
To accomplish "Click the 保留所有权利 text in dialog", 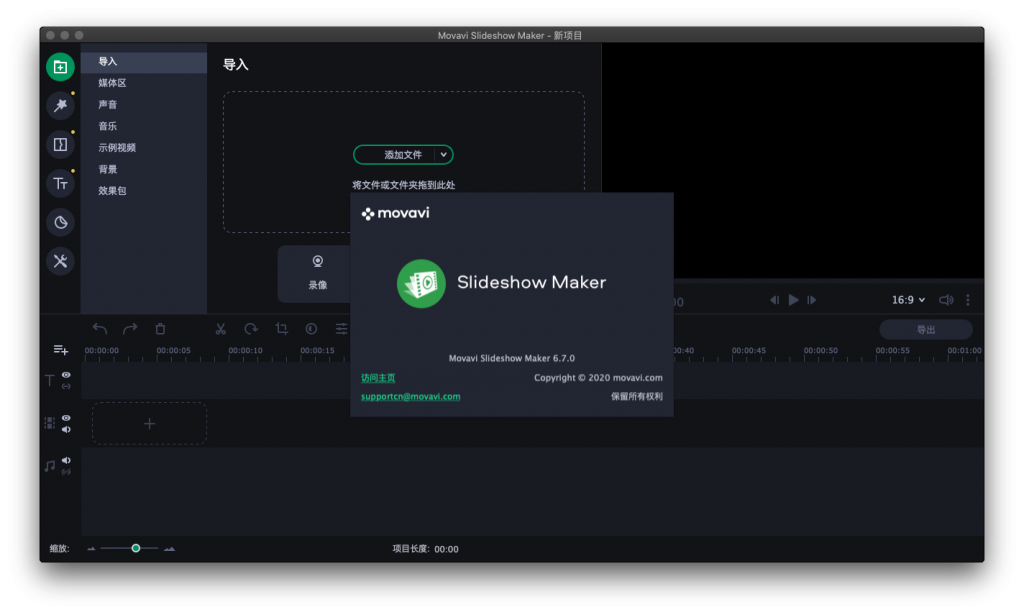I will coord(637,396).
